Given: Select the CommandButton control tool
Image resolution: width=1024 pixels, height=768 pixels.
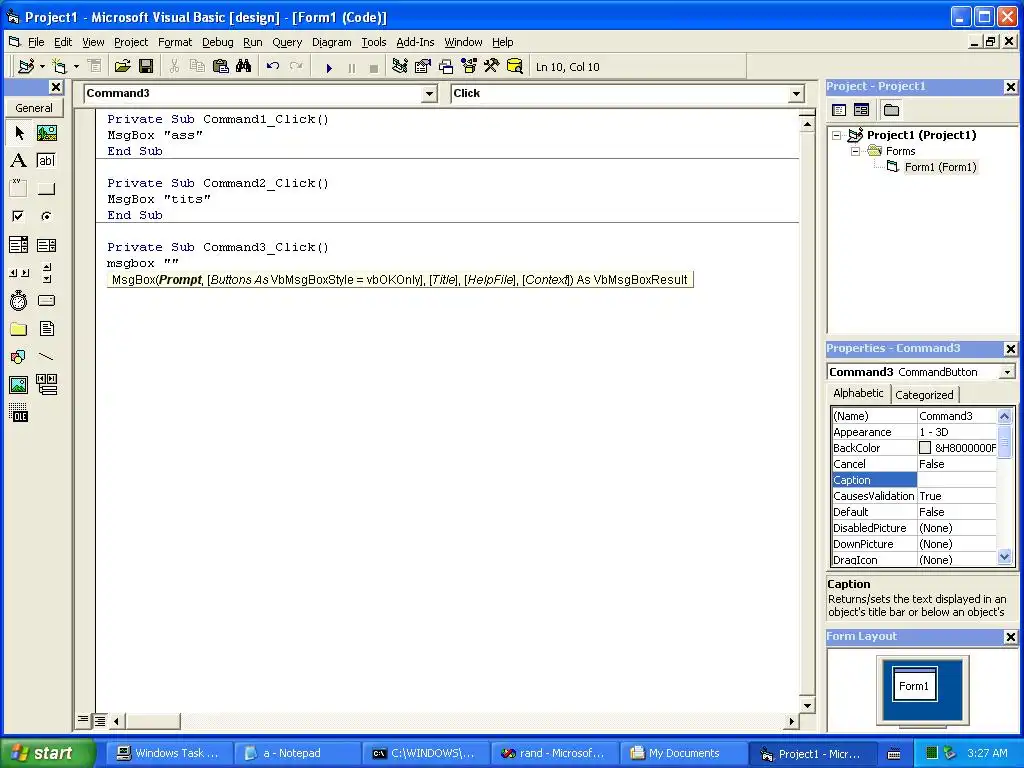Looking at the screenshot, I should pos(46,189).
